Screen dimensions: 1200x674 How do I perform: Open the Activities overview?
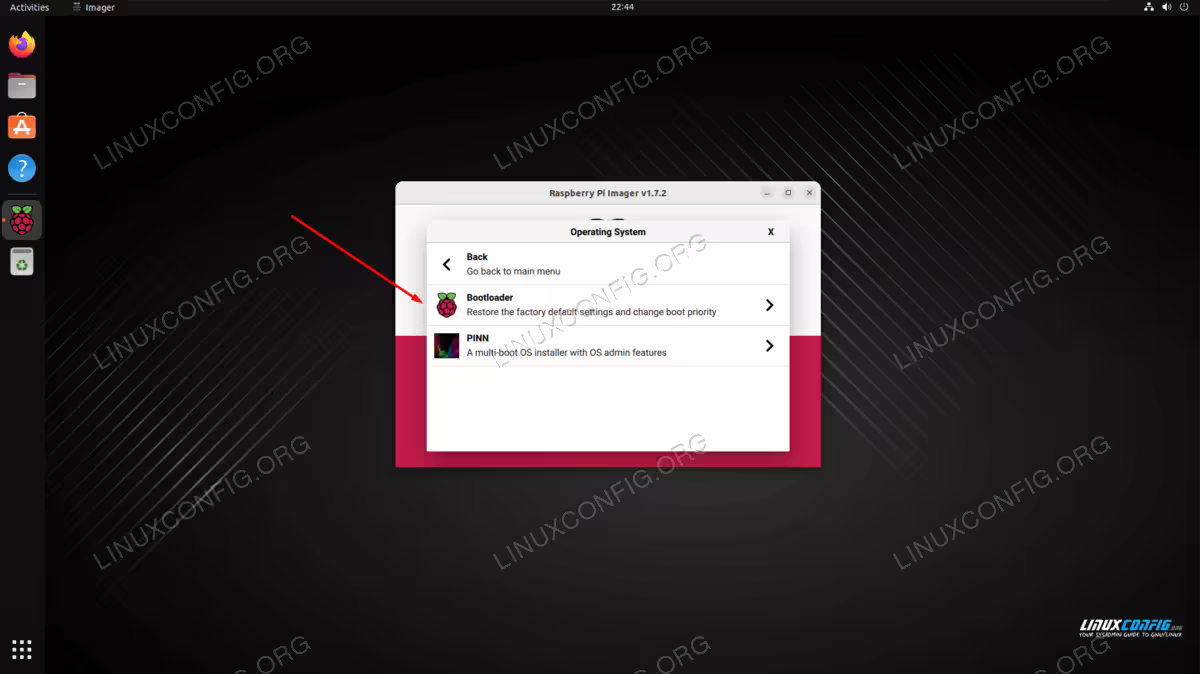click(29, 7)
